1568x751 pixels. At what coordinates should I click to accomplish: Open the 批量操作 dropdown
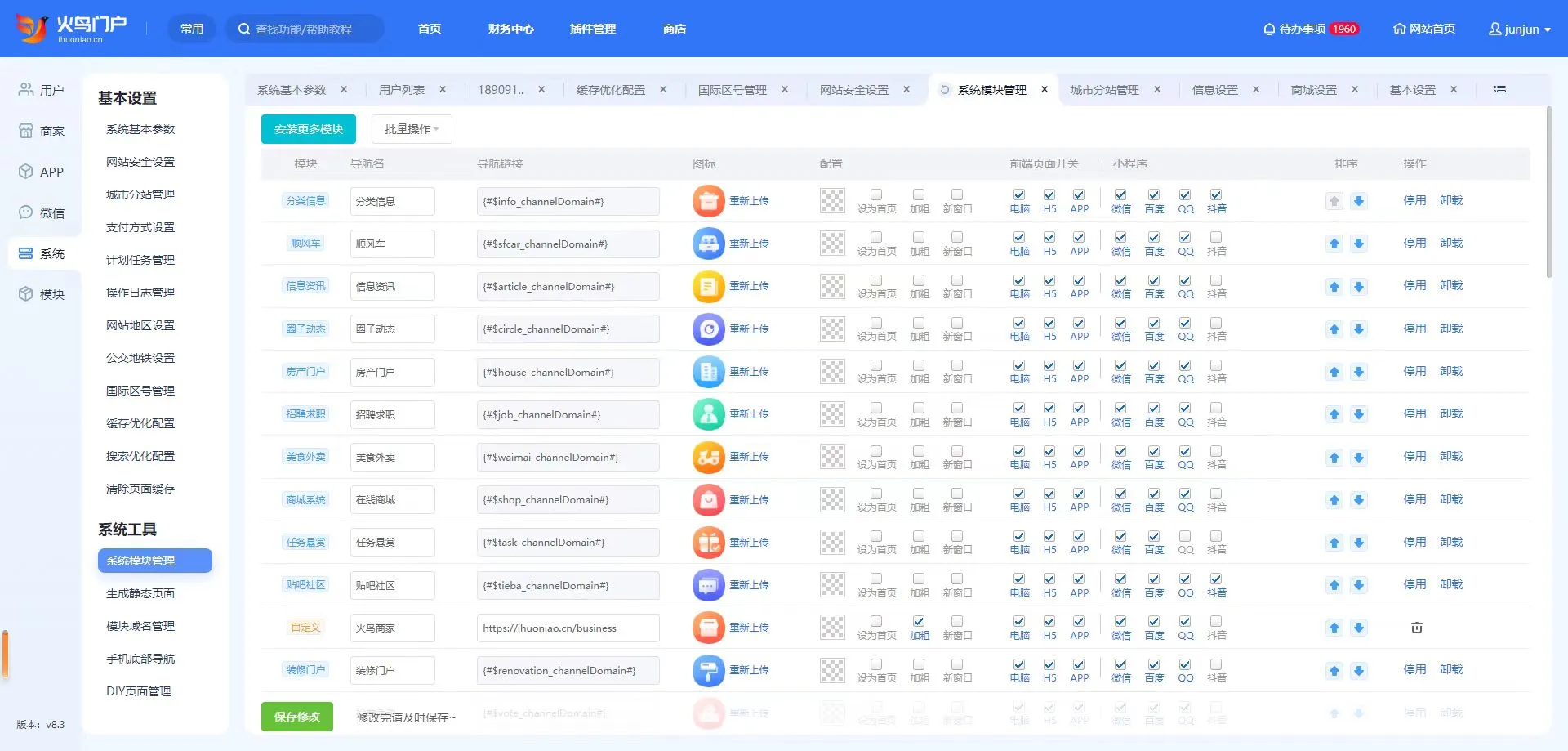point(412,129)
